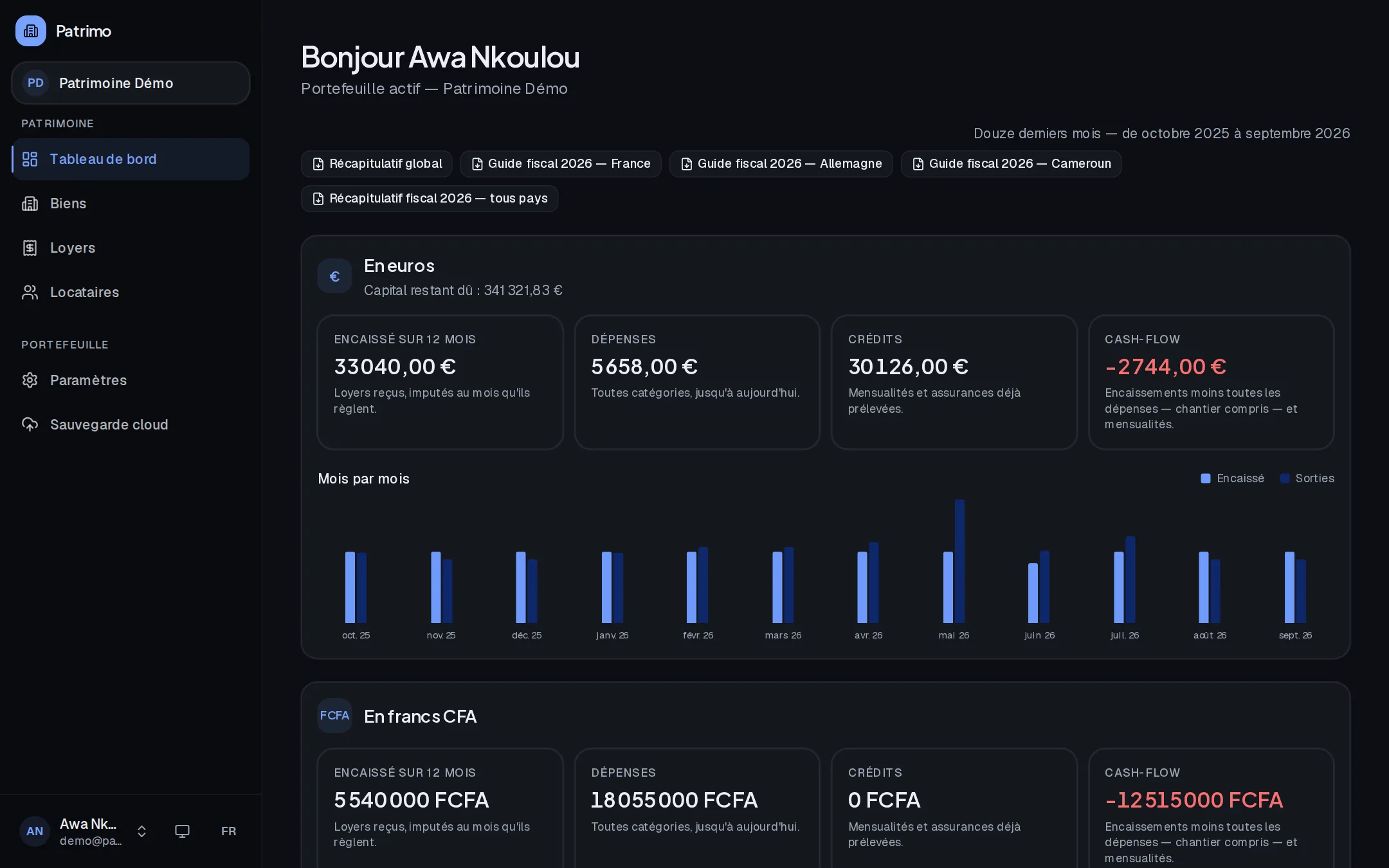This screenshot has height=868, width=1389.
Task: Open Paramètres in the sidebar
Action: coord(131,380)
